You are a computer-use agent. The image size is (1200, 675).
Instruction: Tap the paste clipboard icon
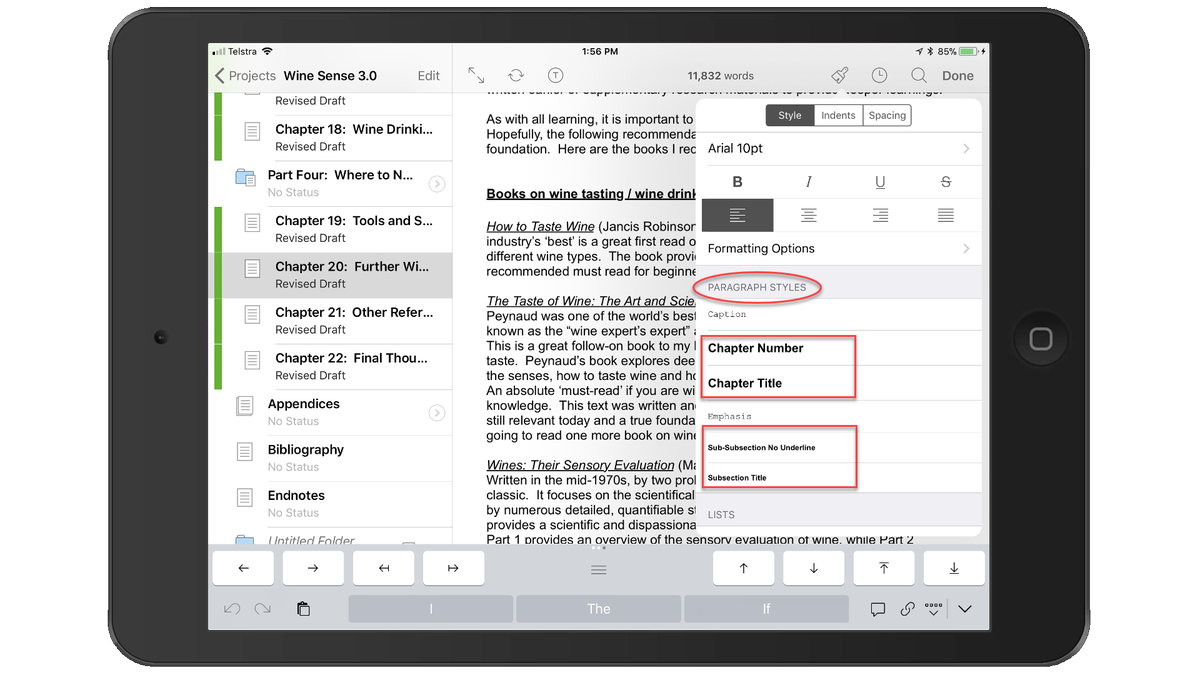(303, 609)
